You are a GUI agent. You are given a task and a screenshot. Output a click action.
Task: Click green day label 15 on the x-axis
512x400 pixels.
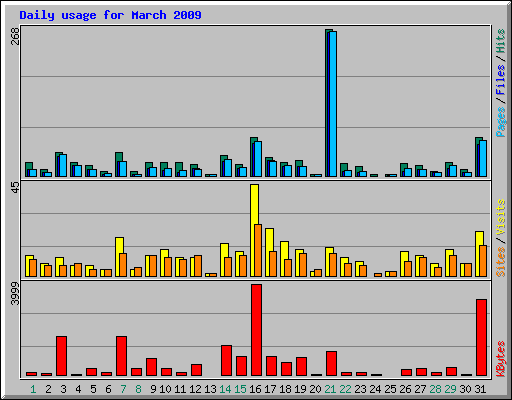click(240, 389)
